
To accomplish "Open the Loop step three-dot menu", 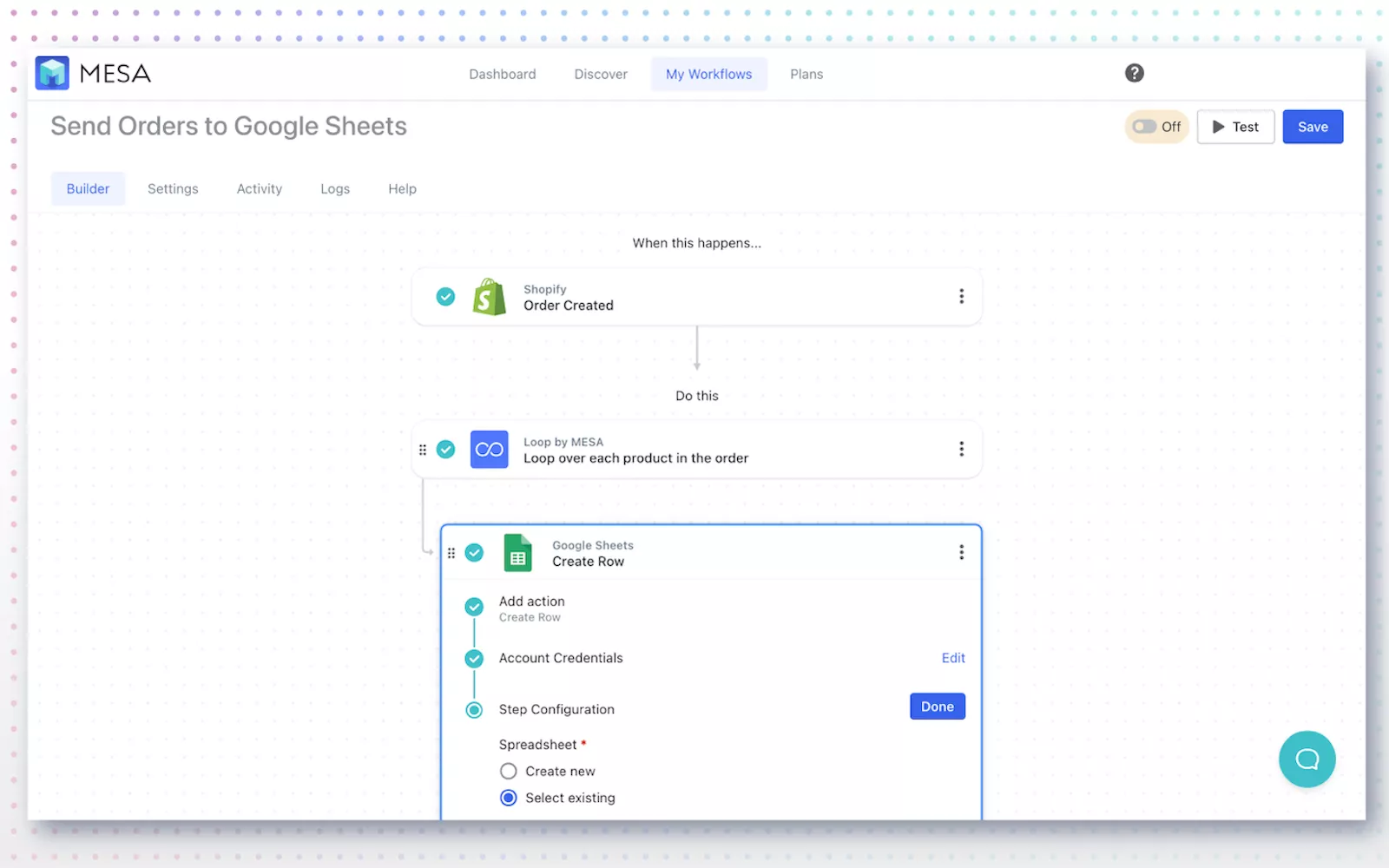I will [x=961, y=449].
